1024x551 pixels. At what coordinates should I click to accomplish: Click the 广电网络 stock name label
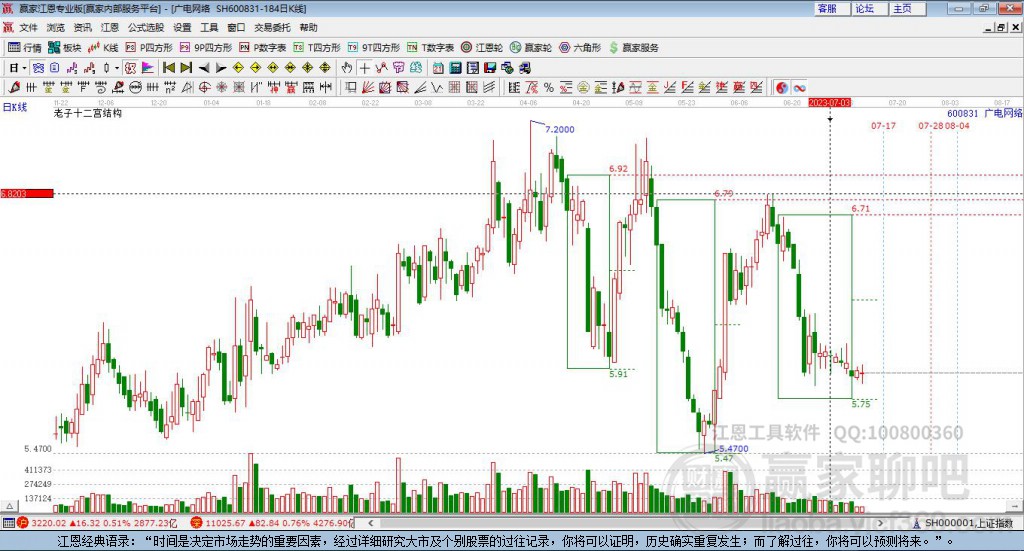[1003, 114]
